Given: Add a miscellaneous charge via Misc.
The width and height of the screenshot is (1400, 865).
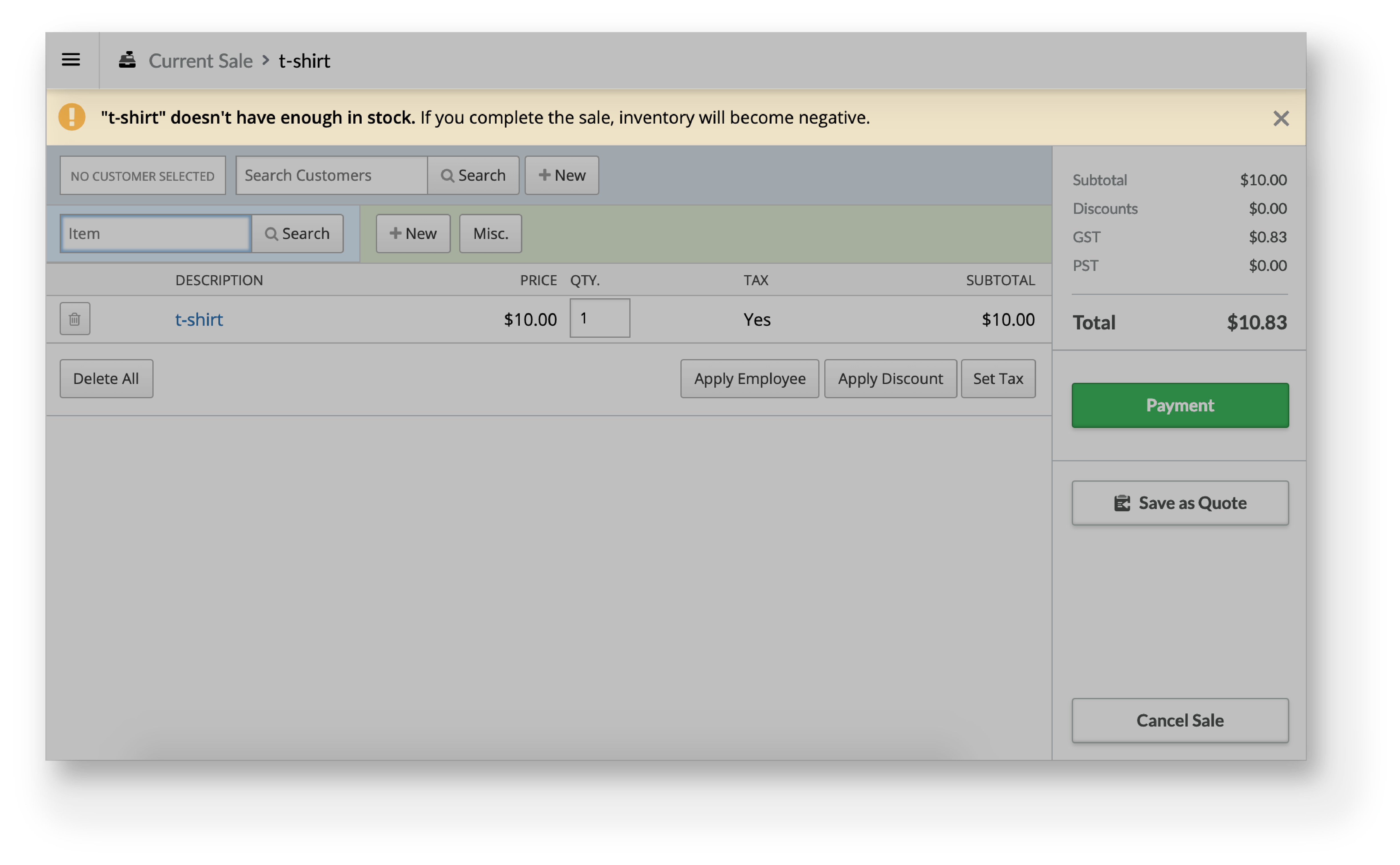Looking at the screenshot, I should [x=491, y=234].
